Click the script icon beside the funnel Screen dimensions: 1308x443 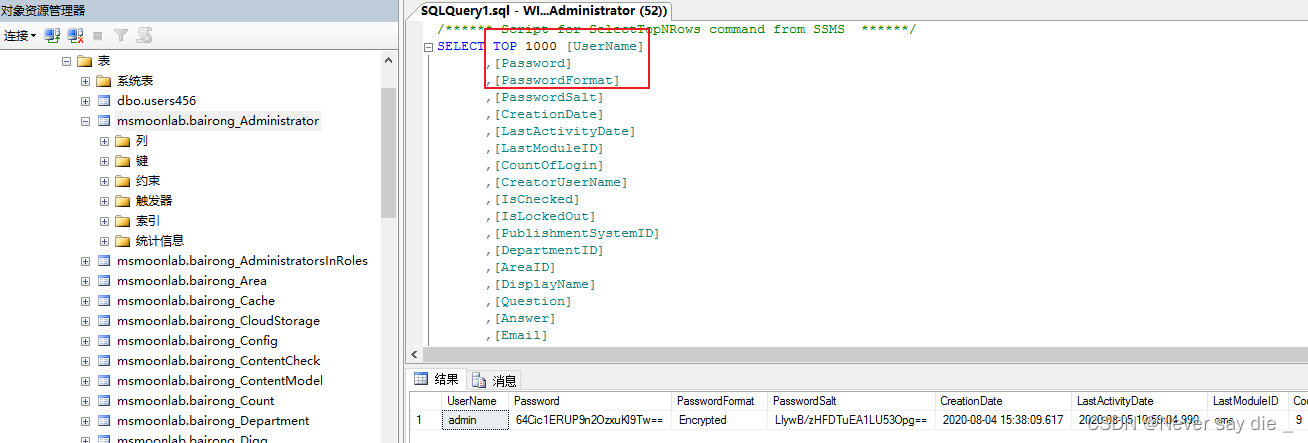pyautogui.click(x=144, y=35)
